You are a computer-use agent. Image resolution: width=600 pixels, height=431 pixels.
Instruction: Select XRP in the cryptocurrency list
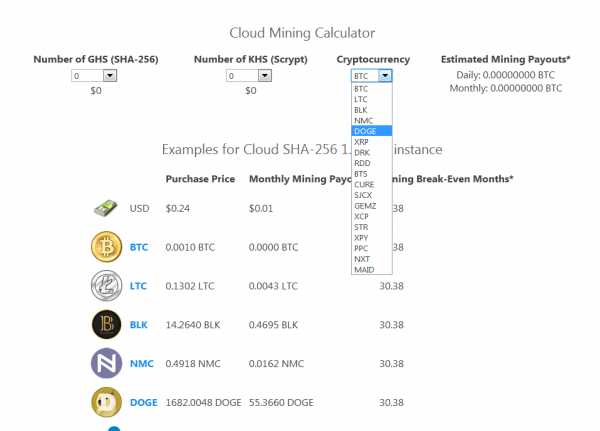pos(372,142)
